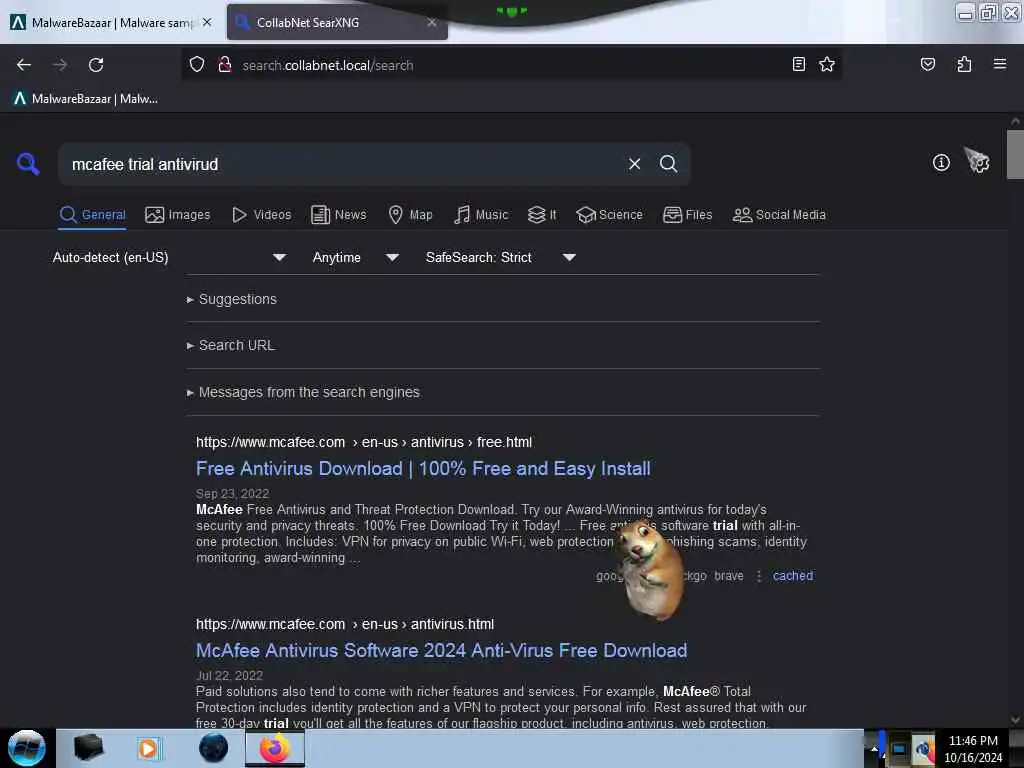Click the mcafee.com antivirus.html URL
This screenshot has height=768, width=1024.
tap(345, 624)
